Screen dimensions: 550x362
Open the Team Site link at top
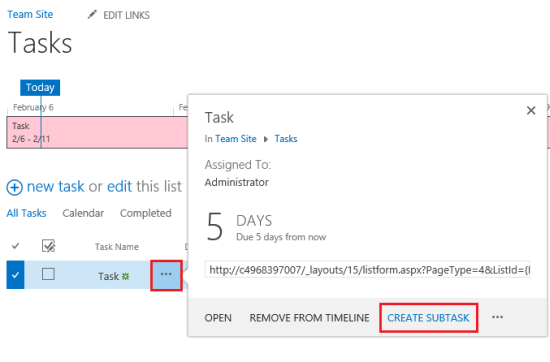[30, 14]
